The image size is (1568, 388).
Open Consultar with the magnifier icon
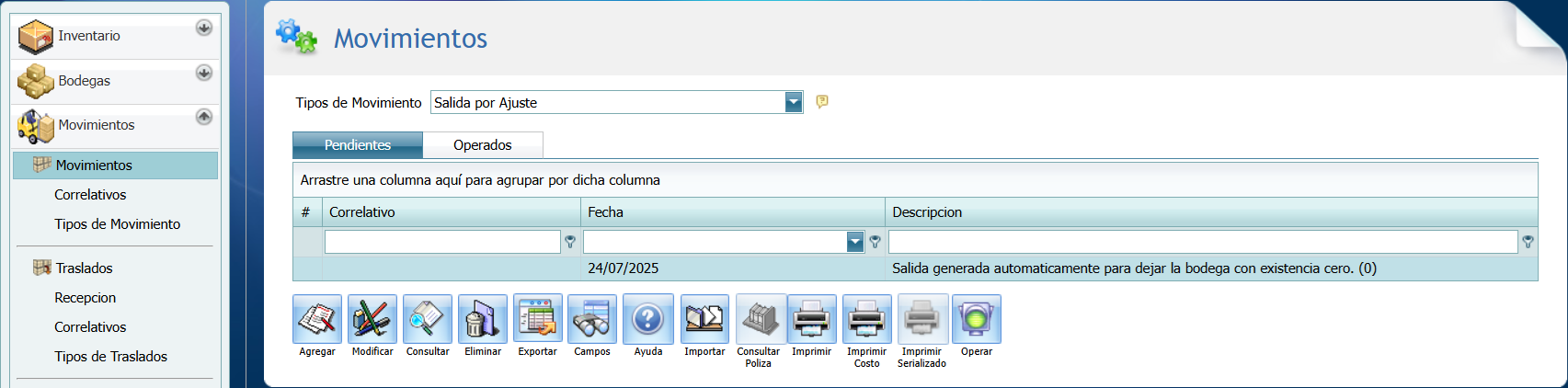(428, 319)
